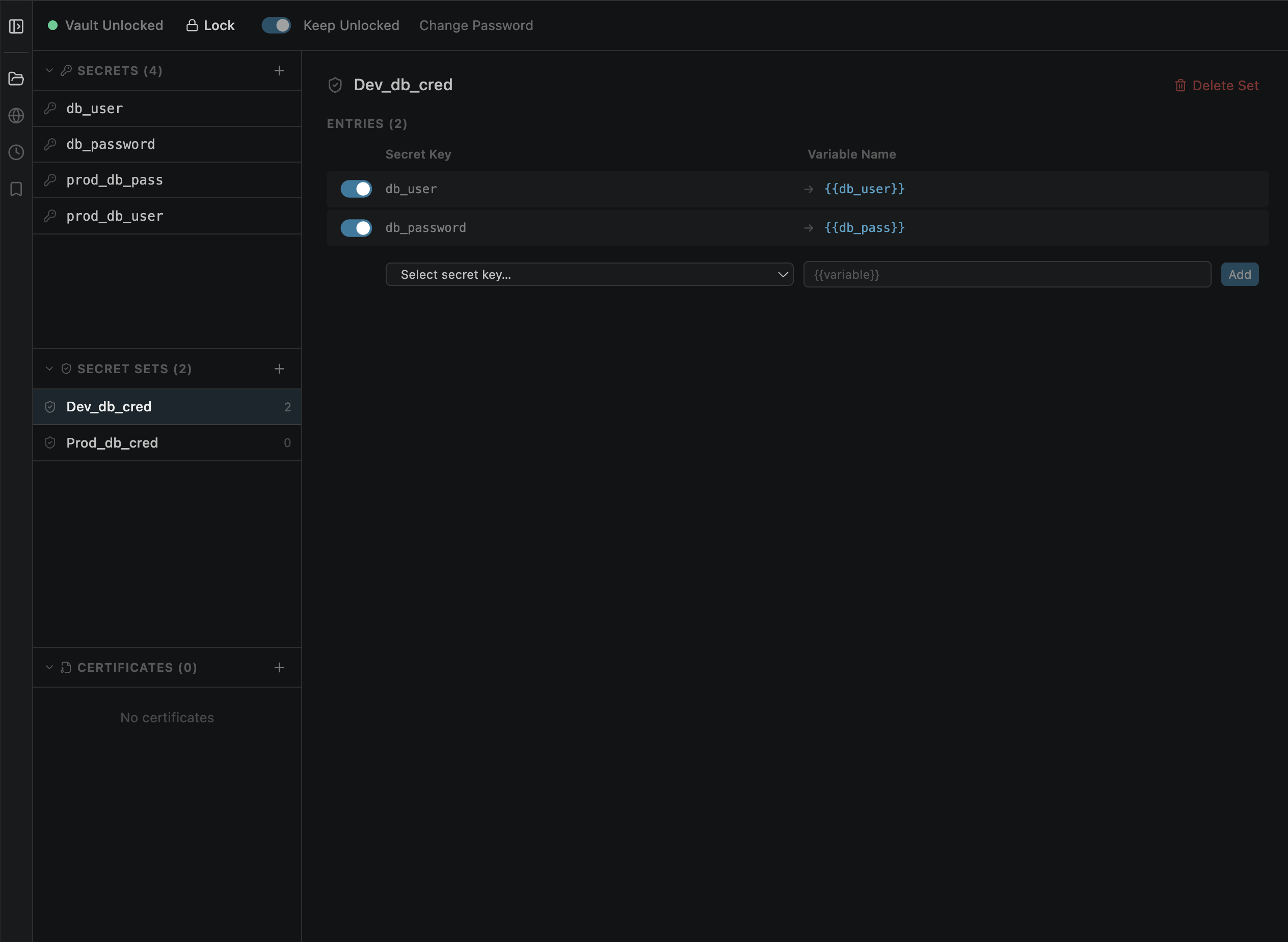The width and height of the screenshot is (1288, 942).
Task: Click key icon beside db_password secret
Action: tap(50, 144)
